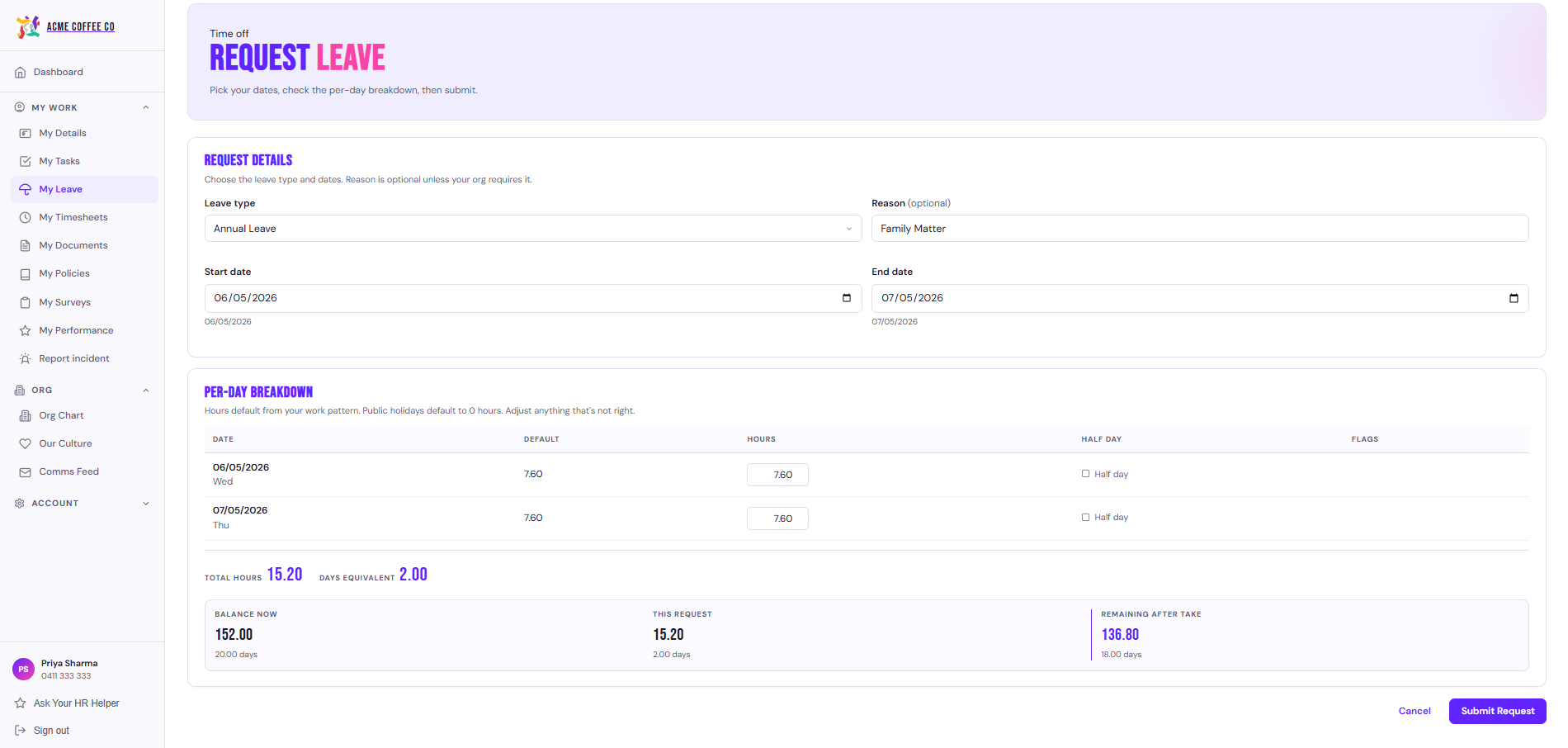
Task: Click the Sign out link
Action: (51, 731)
